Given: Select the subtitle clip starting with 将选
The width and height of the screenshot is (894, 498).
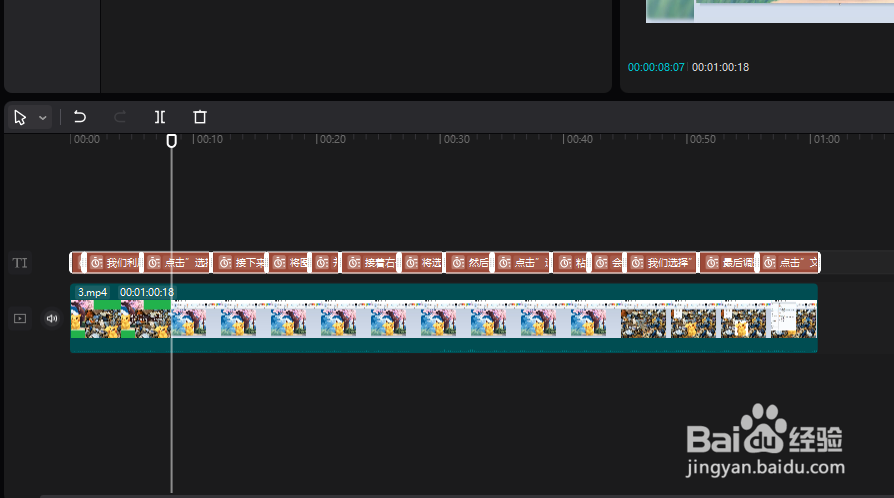Looking at the screenshot, I should [x=422, y=262].
